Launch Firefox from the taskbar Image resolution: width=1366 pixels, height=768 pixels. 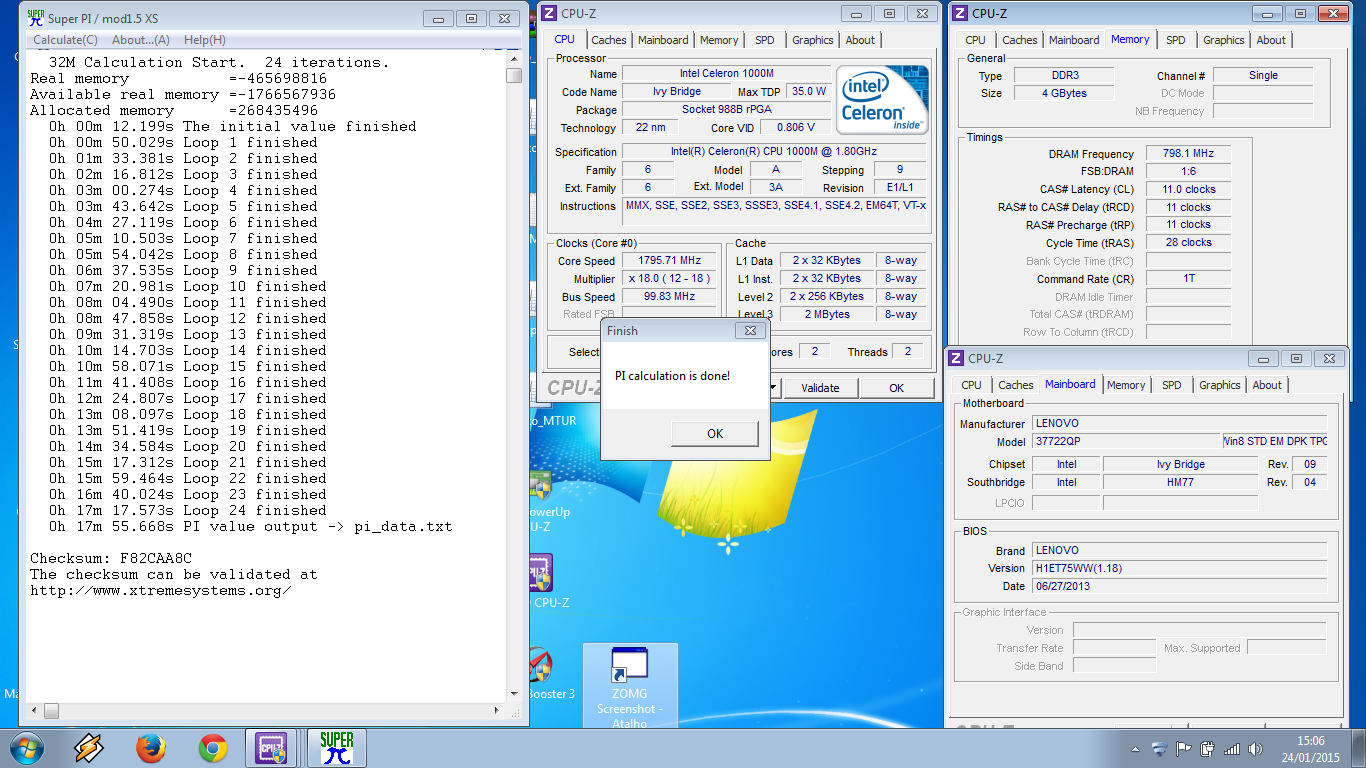151,748
